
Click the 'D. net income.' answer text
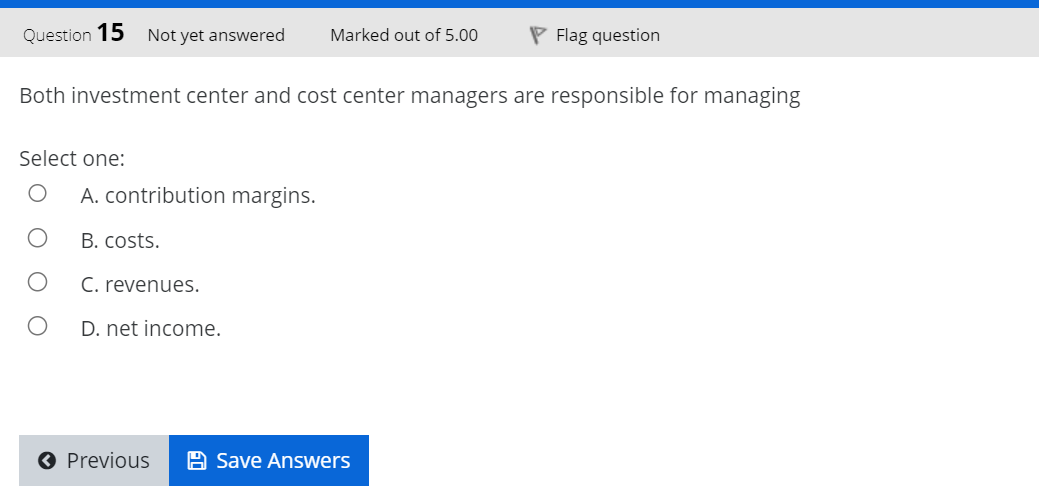point(151,328)
